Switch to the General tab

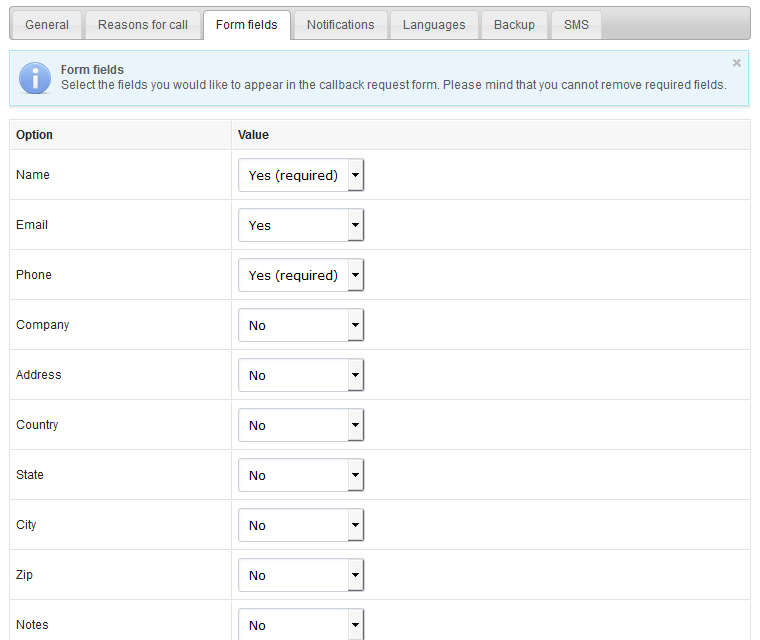47,25
